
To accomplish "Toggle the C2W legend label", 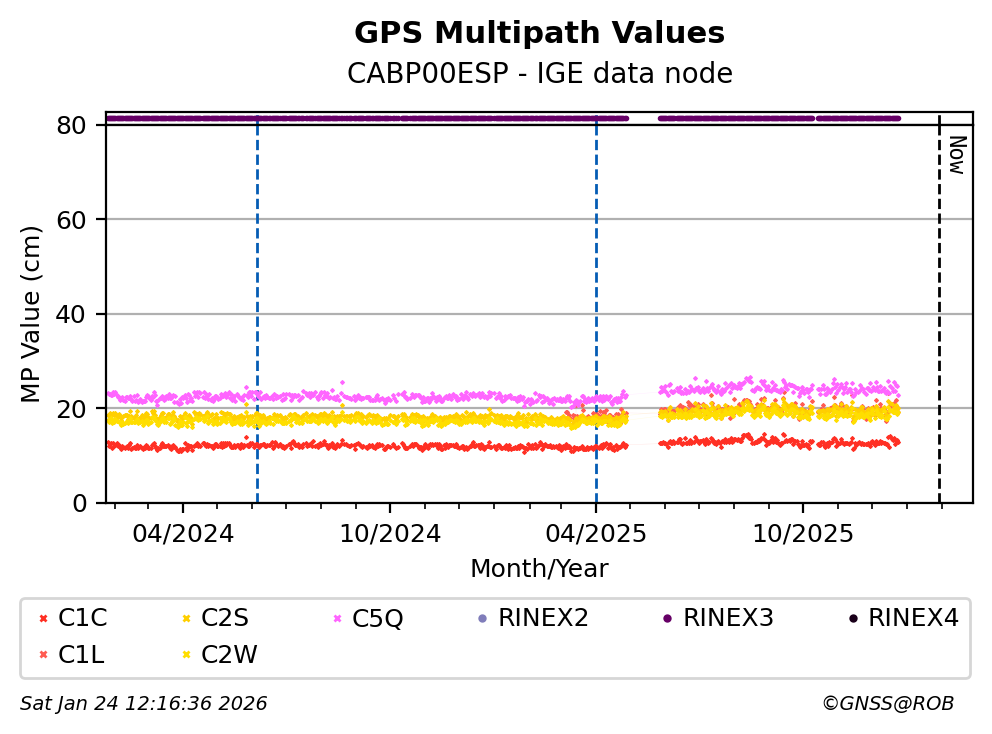I will click(229, 655).
